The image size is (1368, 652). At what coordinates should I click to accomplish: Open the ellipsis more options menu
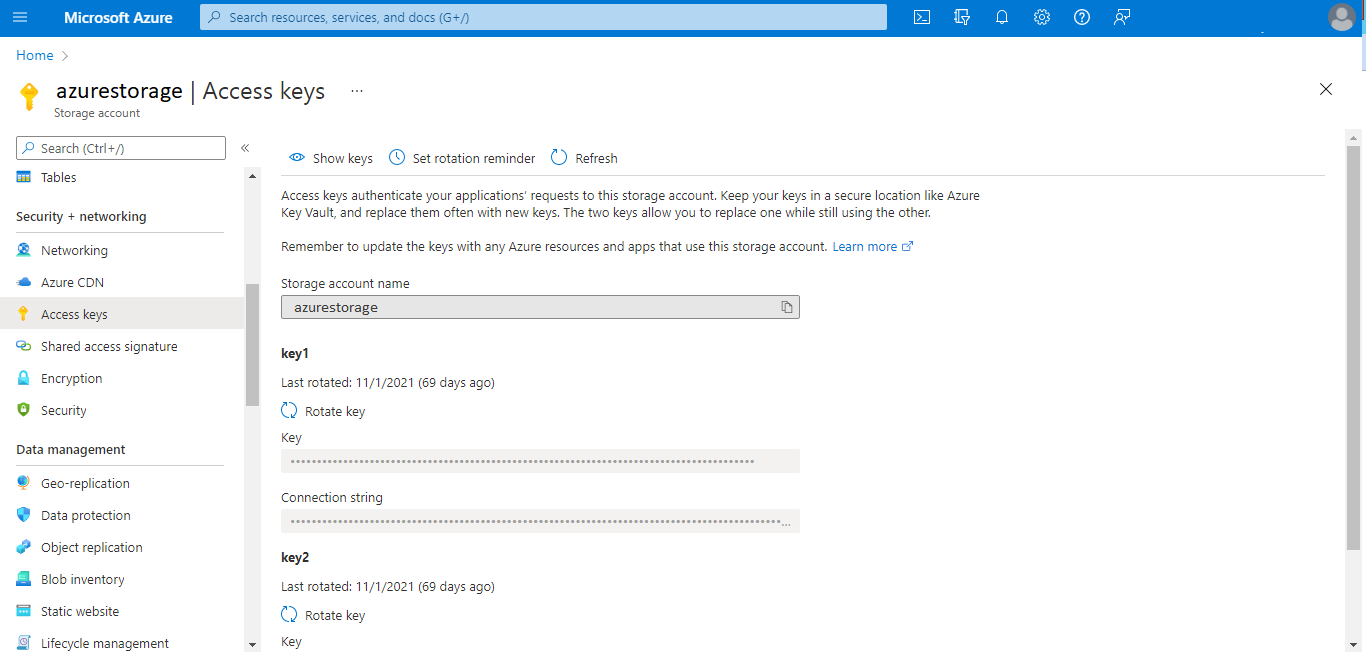click(x=357, y=91)
